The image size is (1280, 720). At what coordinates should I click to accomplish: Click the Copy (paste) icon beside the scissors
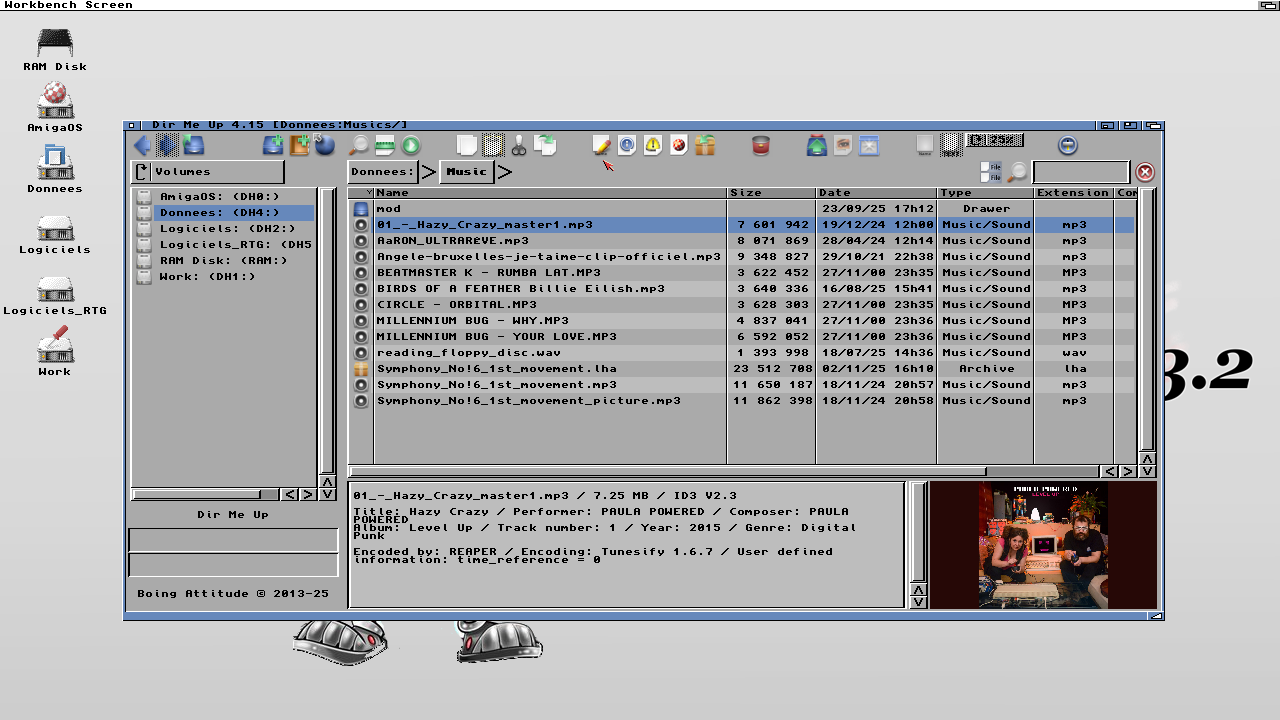tap(548, 145)
